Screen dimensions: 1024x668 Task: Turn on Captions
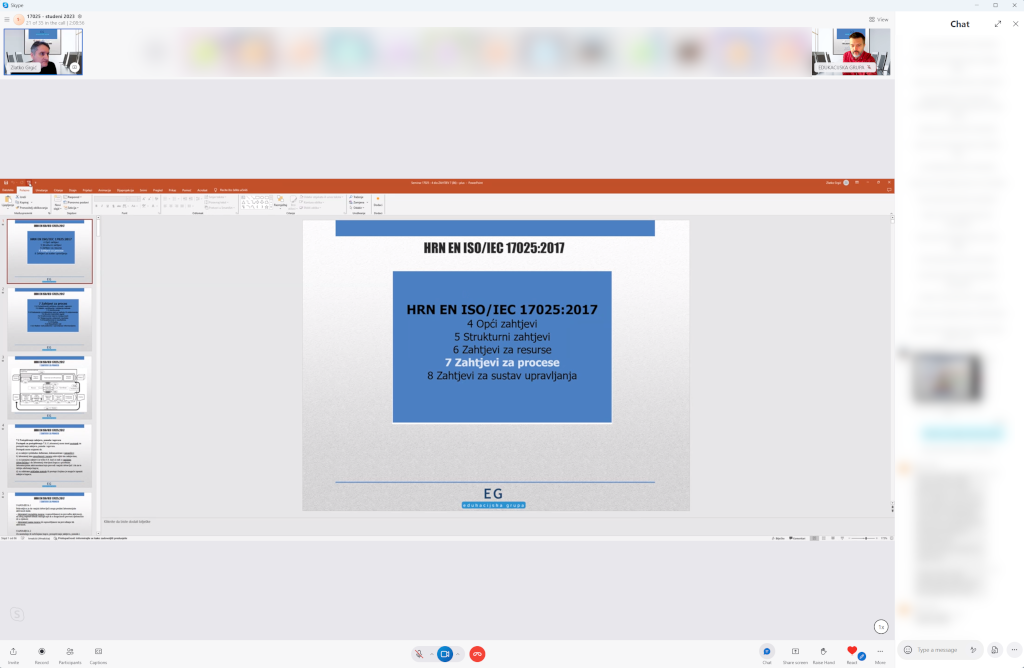[98, 651]
